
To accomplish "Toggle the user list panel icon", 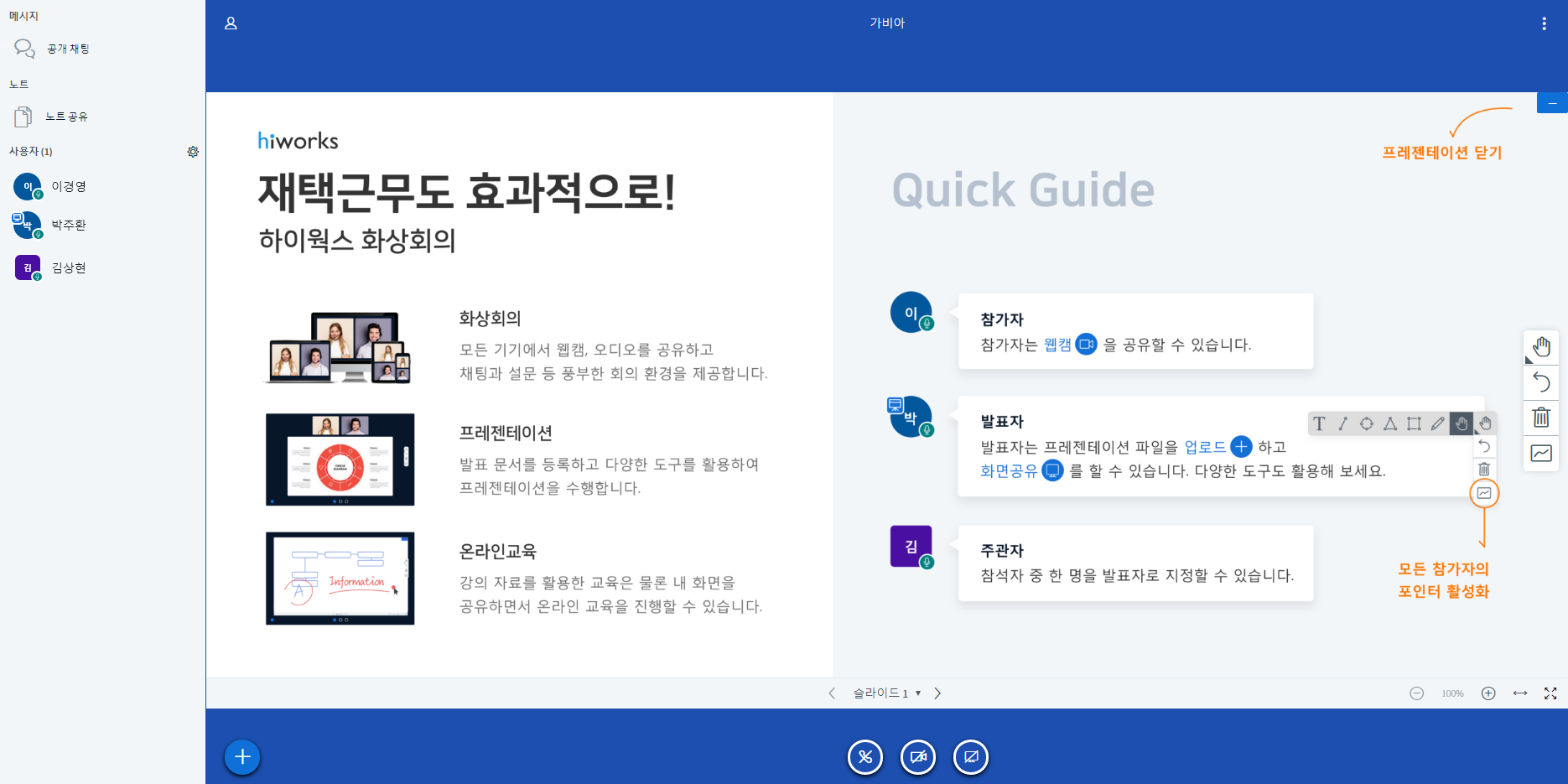I will (231, 23).
